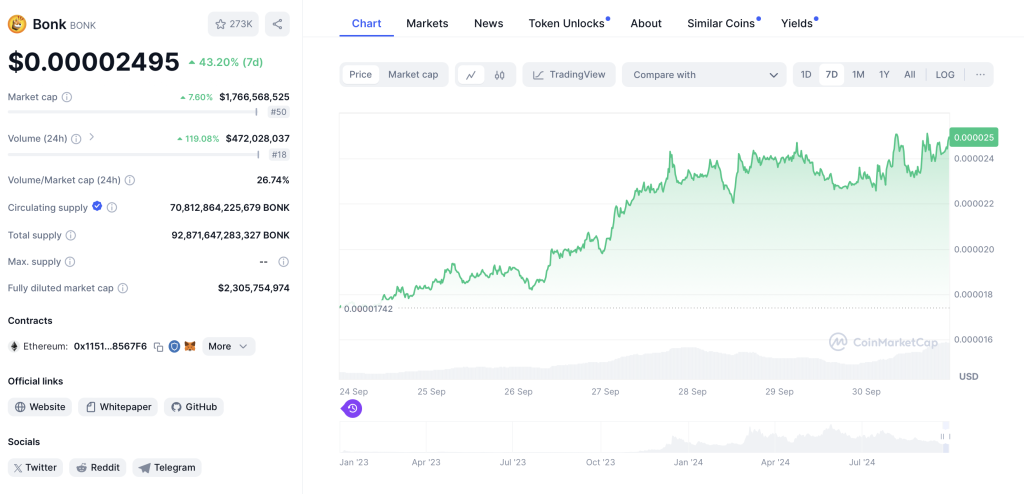Switch to Similar Coins tab
Viewport: 1024px width, 494px height.
[x=721, y=24]
